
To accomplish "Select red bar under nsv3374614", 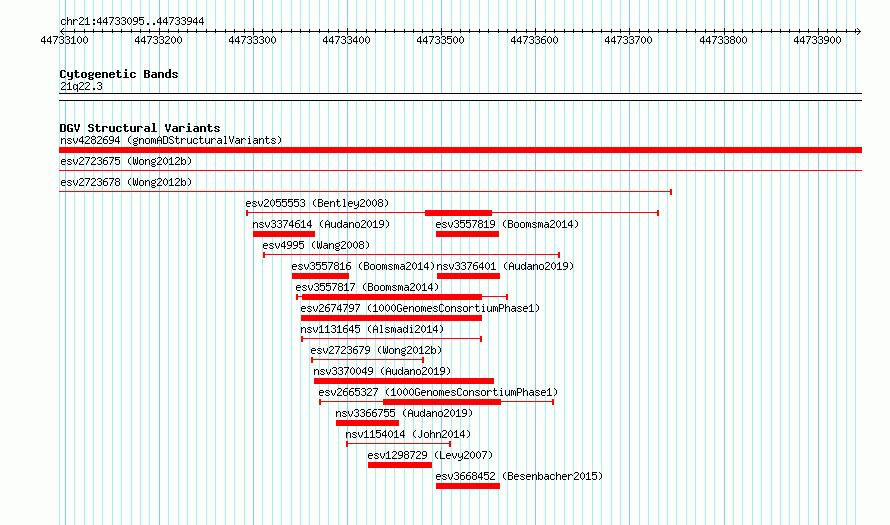I will [x=284, y=234].
